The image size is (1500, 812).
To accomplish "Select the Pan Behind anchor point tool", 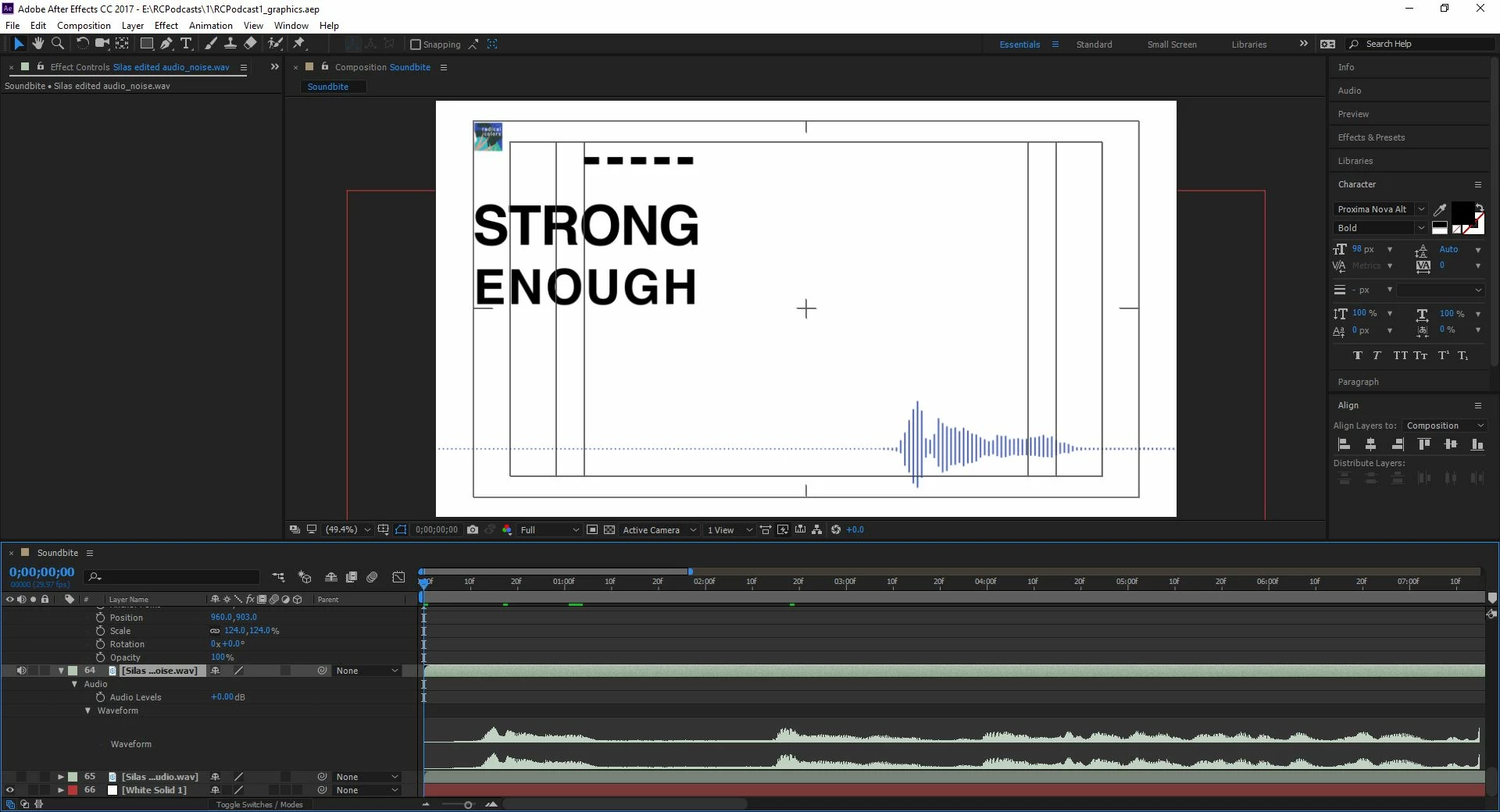I will coord(123,44).
